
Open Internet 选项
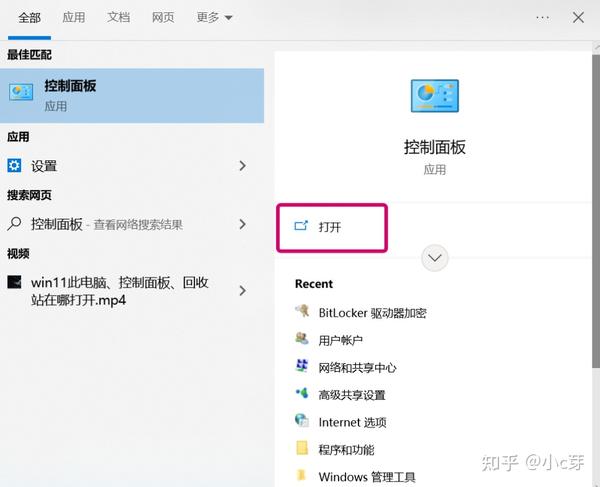[x=352, y=422]
